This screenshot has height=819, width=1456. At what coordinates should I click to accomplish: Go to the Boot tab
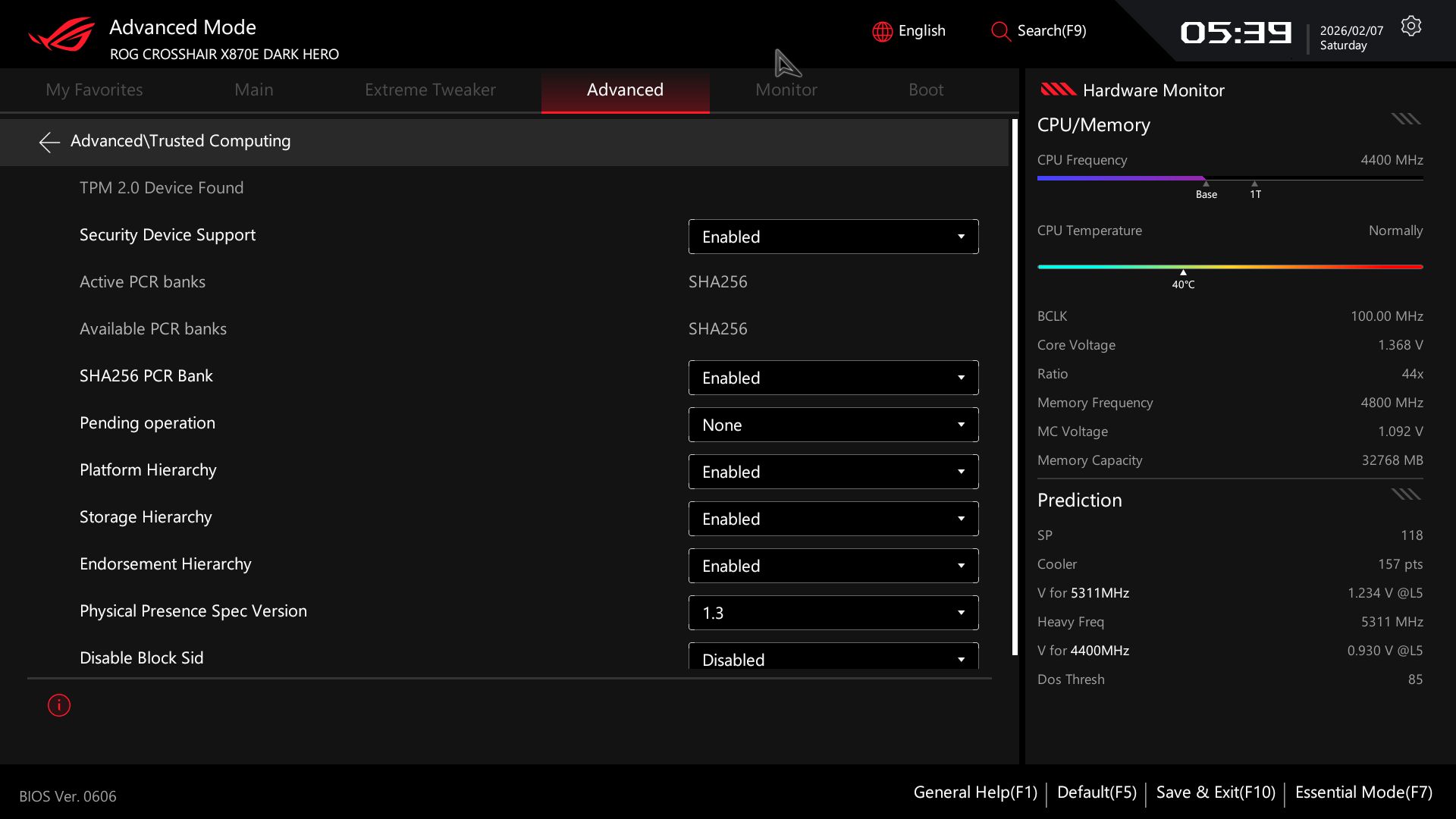(925, 90)
